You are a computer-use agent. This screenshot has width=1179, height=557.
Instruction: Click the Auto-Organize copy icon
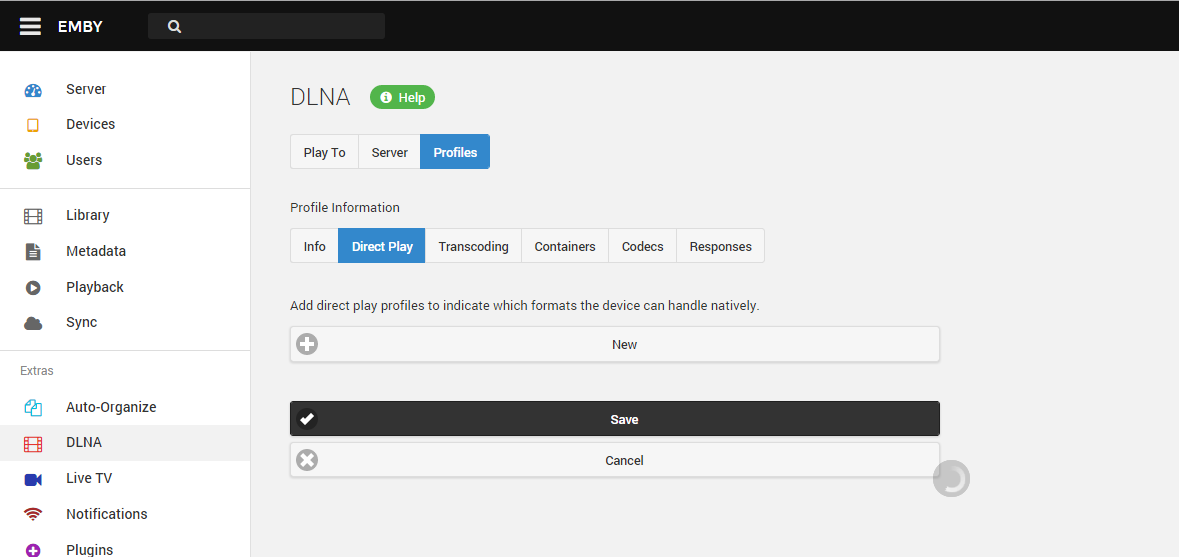(33, 407)
